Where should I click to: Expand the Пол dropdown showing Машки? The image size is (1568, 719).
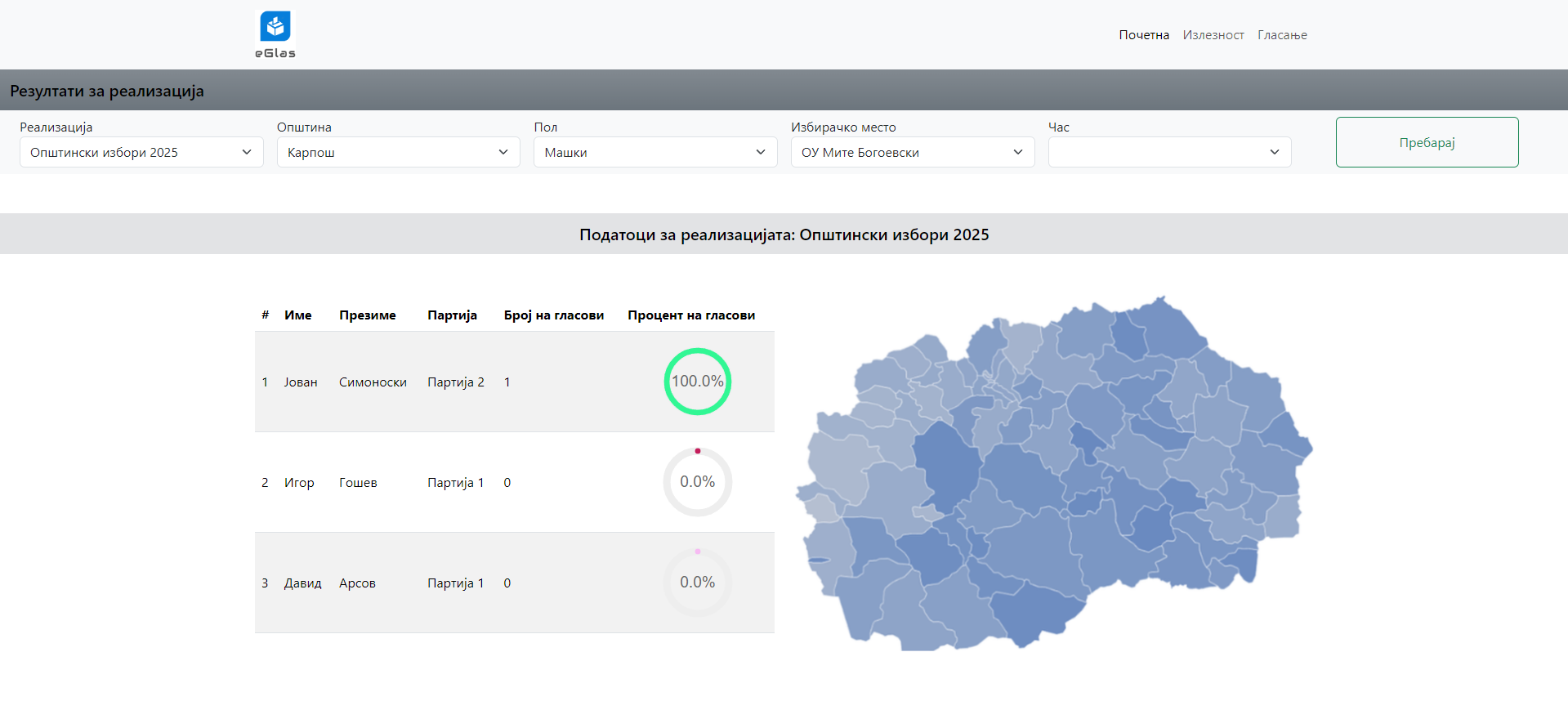point(654,153)
